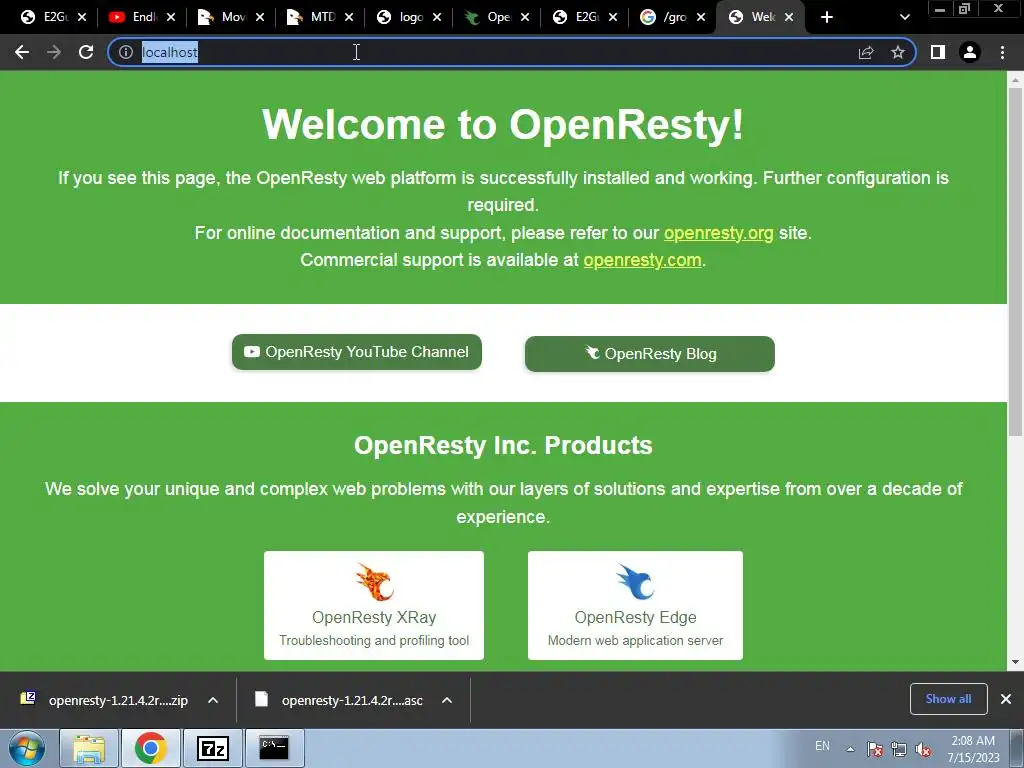Show hidden system tray icons
Image resolution: width=1024 pixels, height=768 pixels.
coord(850,749)
